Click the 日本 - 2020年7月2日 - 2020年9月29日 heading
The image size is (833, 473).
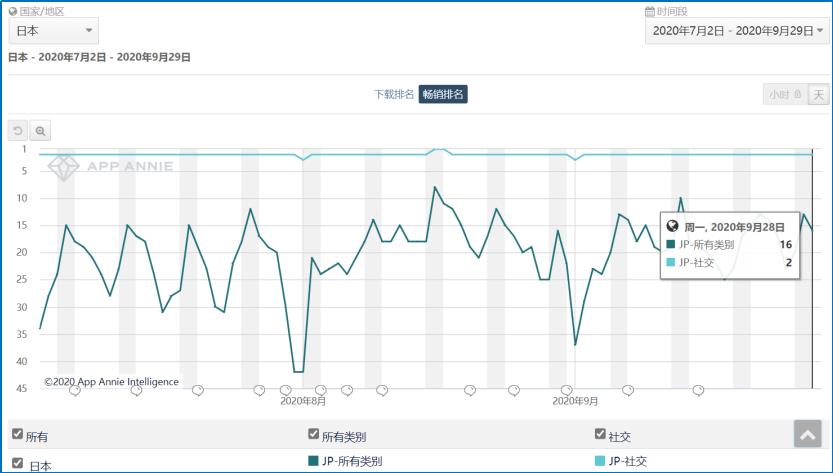99,57
